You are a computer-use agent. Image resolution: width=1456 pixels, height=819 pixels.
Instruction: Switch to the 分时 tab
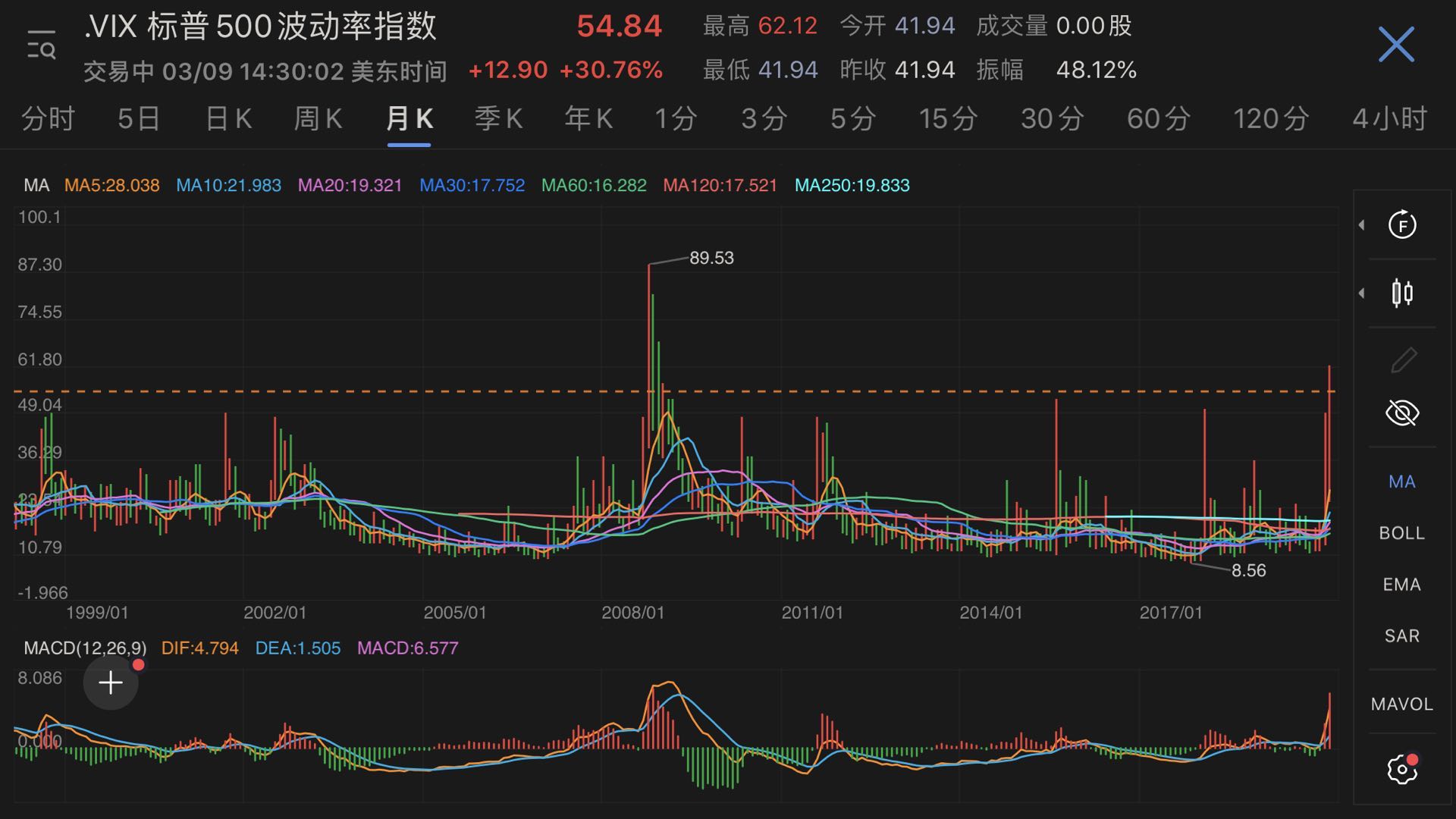point(48,119)
